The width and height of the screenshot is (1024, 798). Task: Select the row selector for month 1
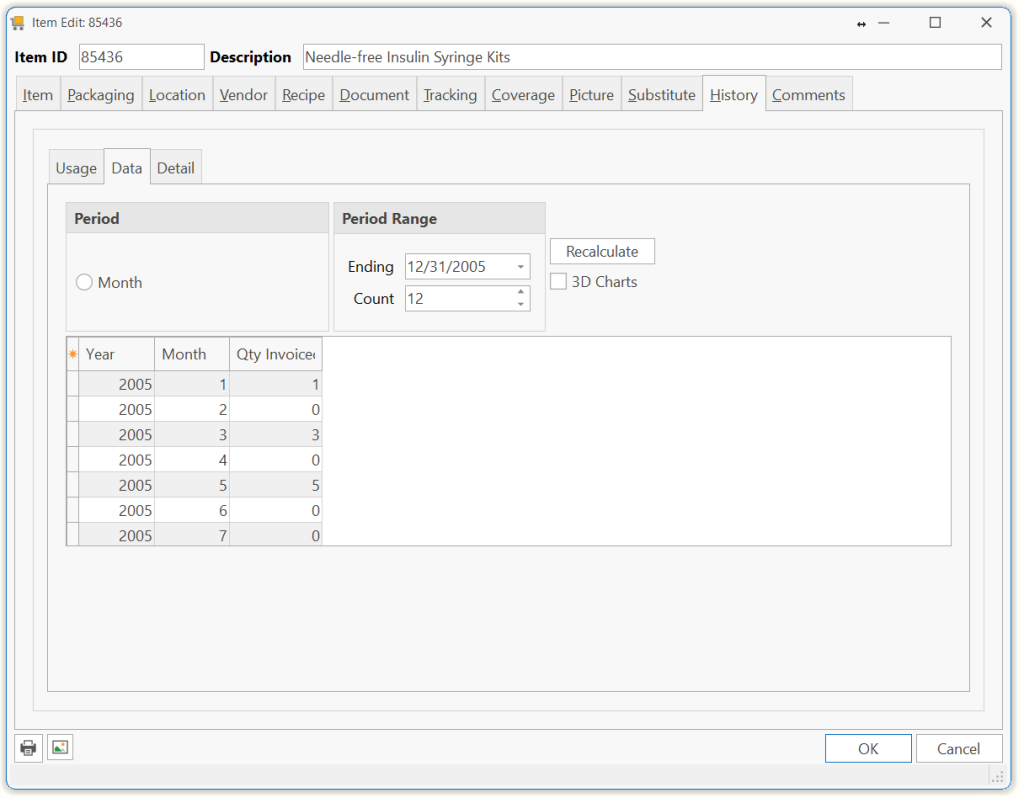coord(72,384)
